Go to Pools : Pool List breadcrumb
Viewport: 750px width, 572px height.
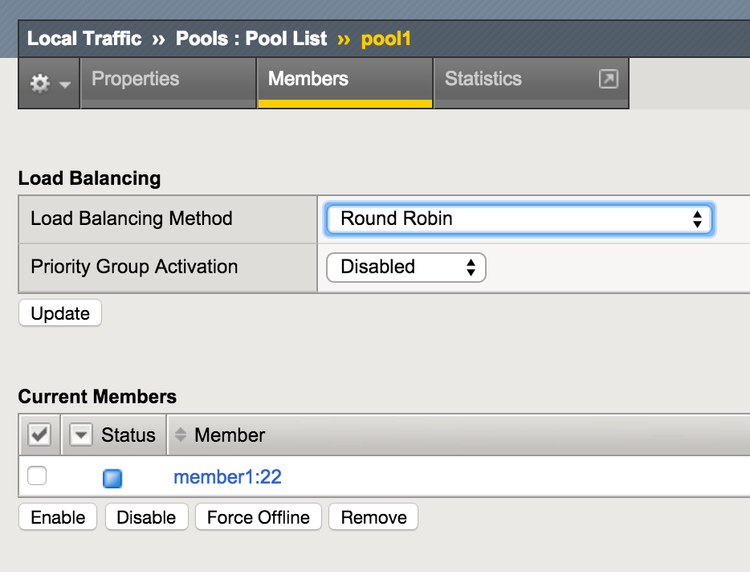tap(251, 39)
